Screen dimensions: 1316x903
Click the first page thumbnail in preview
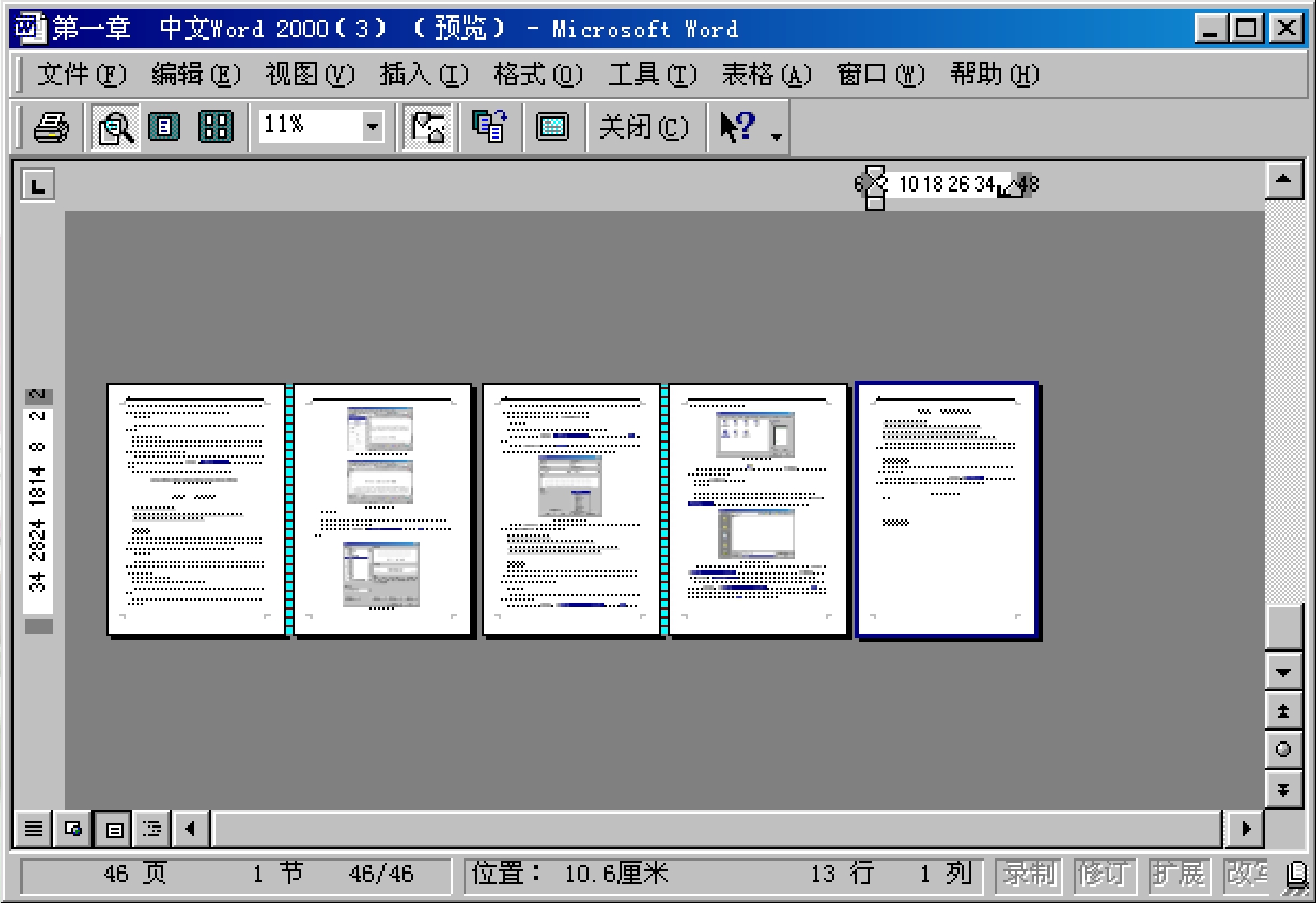point(195,509)
